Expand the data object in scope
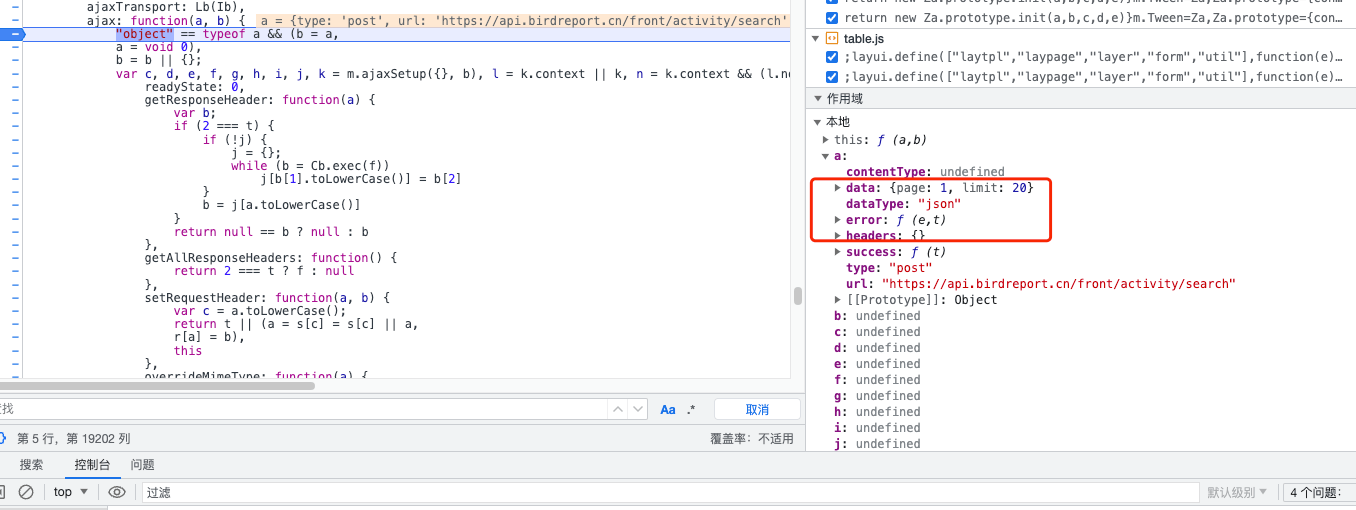 coord(839,188)
